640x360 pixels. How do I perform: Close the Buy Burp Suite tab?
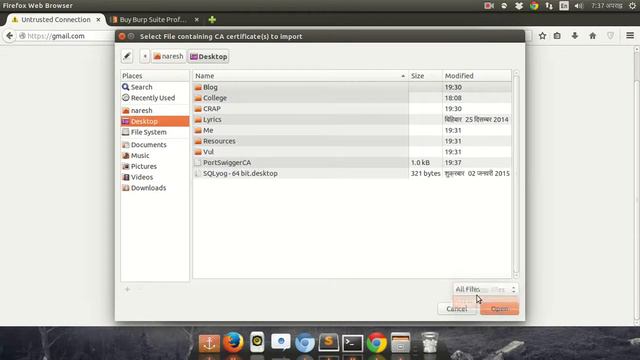click(x=197, y=20)
